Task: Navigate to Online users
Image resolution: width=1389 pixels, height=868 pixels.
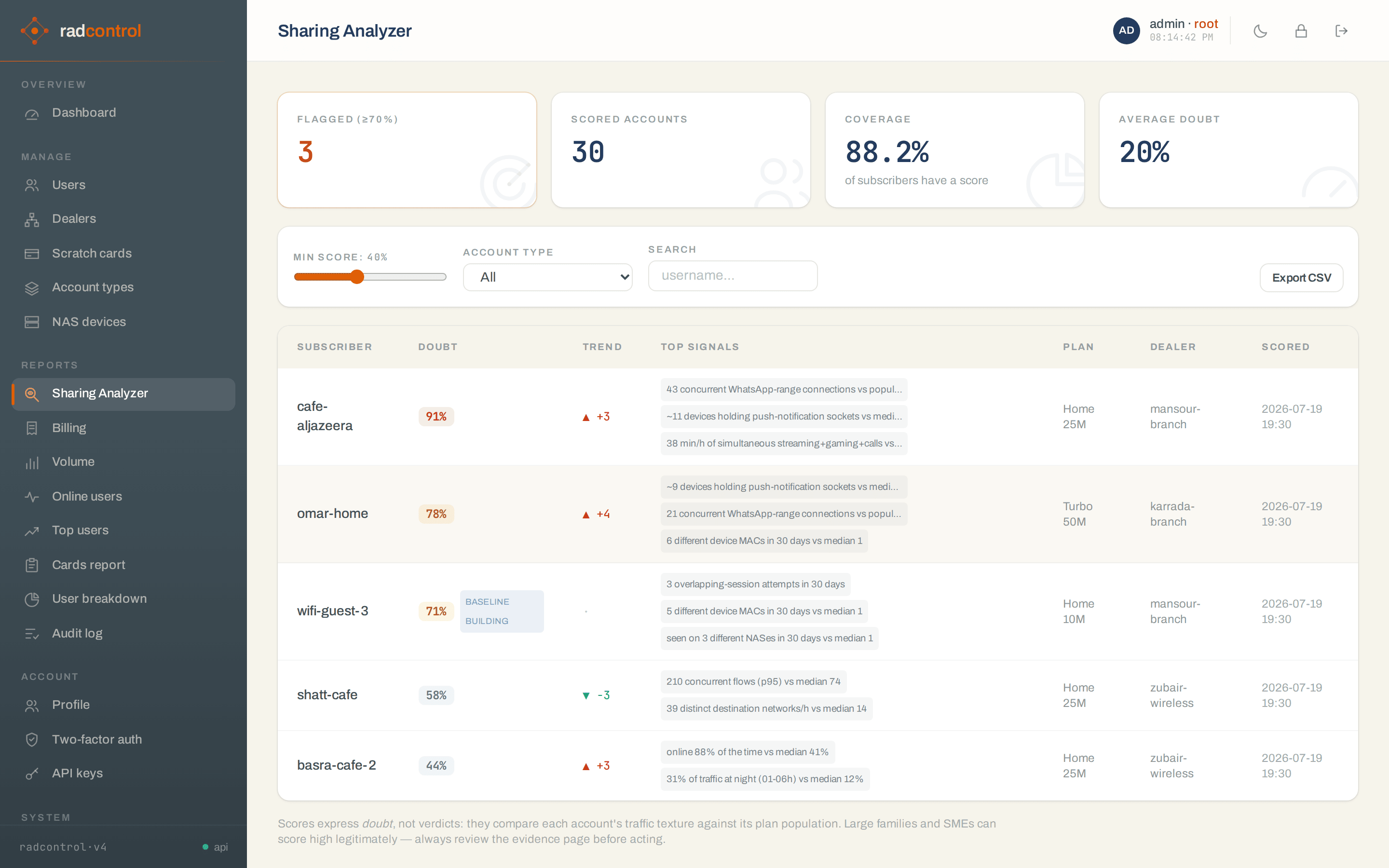Action: coord(123,497)
